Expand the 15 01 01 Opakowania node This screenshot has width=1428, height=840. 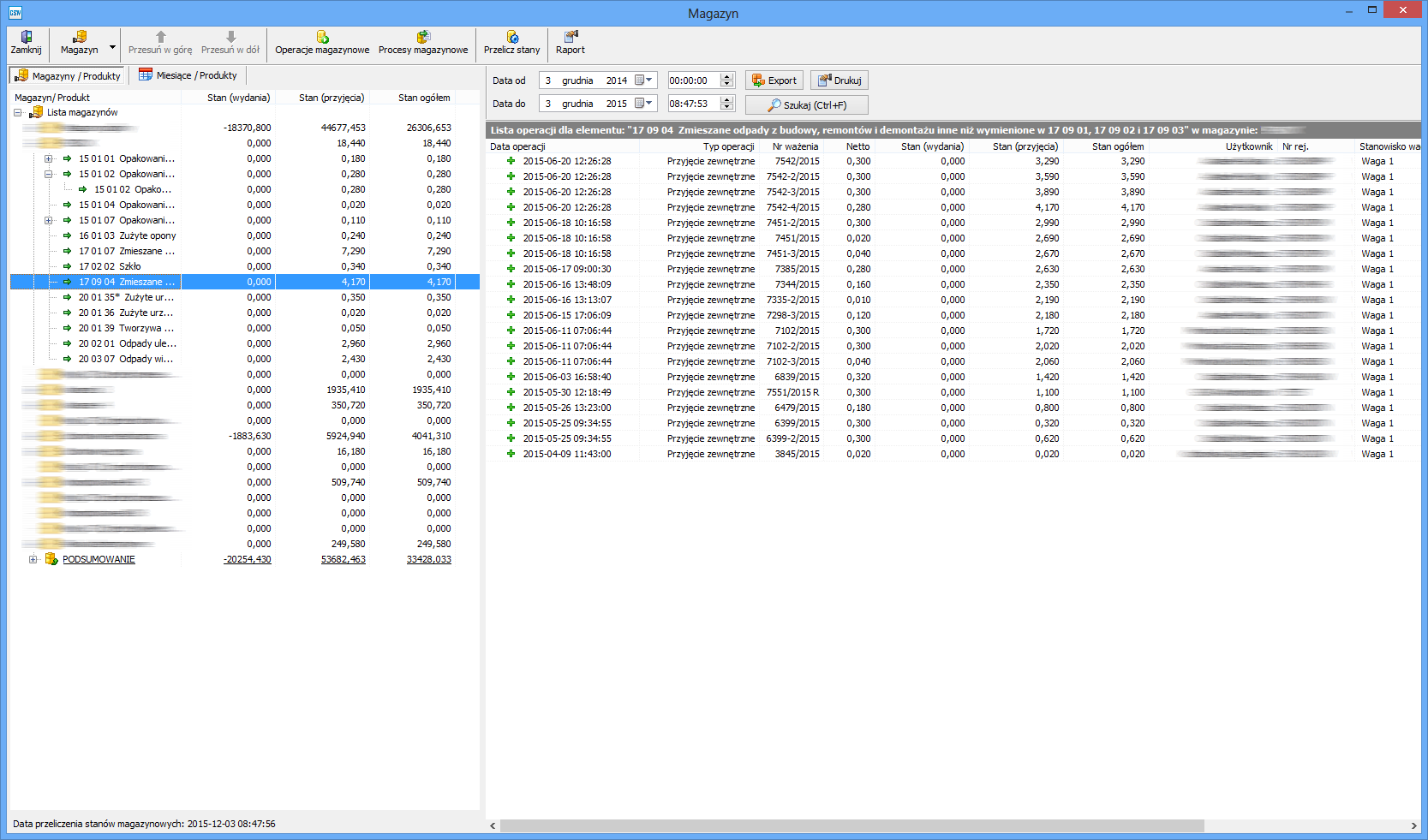(x=49, y=158)
